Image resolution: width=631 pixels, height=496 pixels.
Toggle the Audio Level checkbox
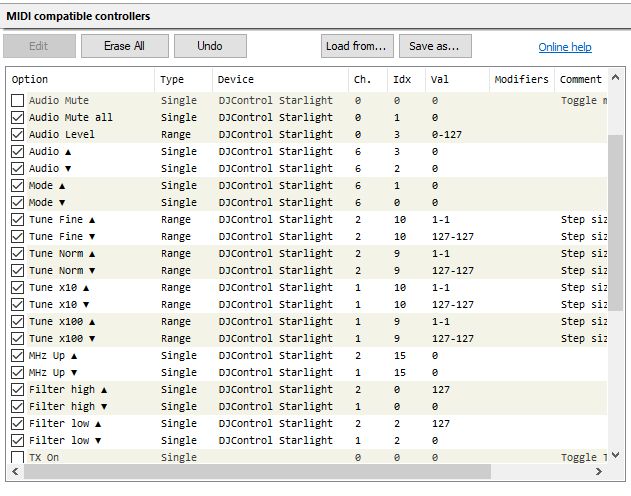[x=17, y=134]
